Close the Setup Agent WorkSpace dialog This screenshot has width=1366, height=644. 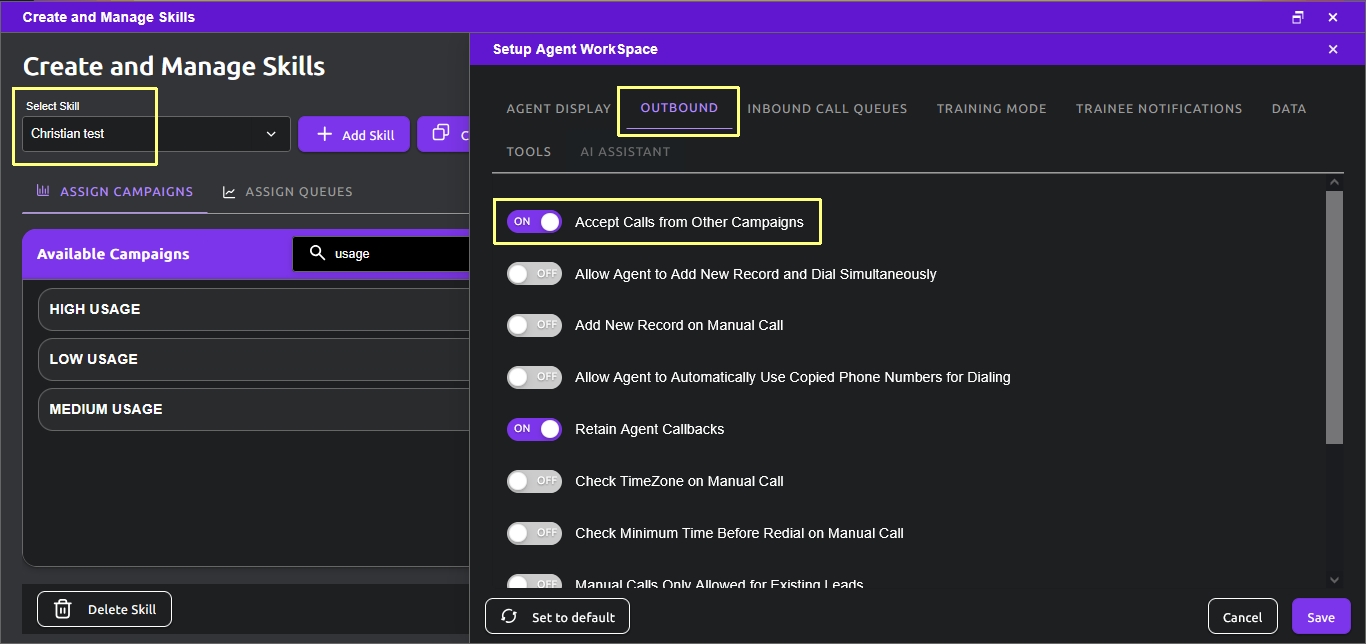1333,49
